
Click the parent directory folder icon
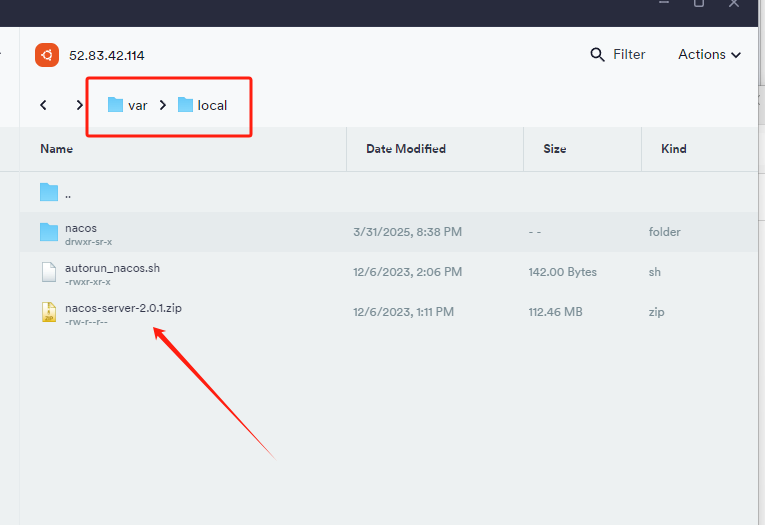click(49, 192)
